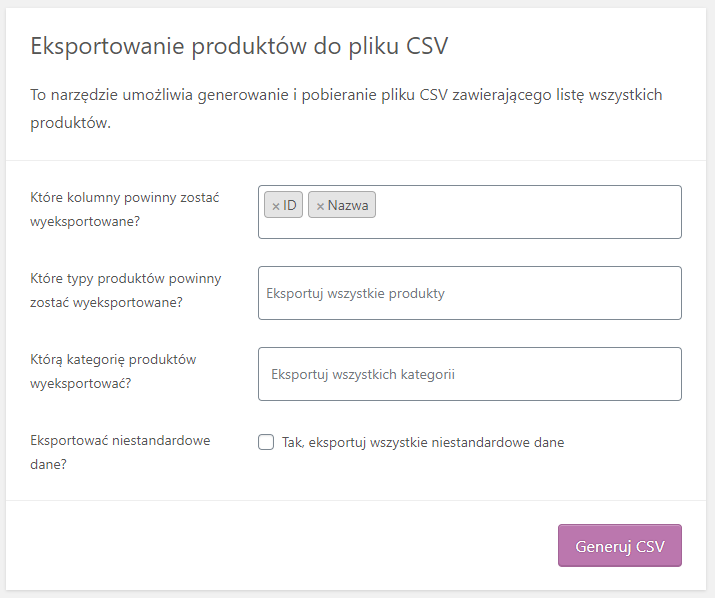This screenshot has width=715, height=598.
Task: Remove the ID column tag with its ×
Action: coord(275,206)
